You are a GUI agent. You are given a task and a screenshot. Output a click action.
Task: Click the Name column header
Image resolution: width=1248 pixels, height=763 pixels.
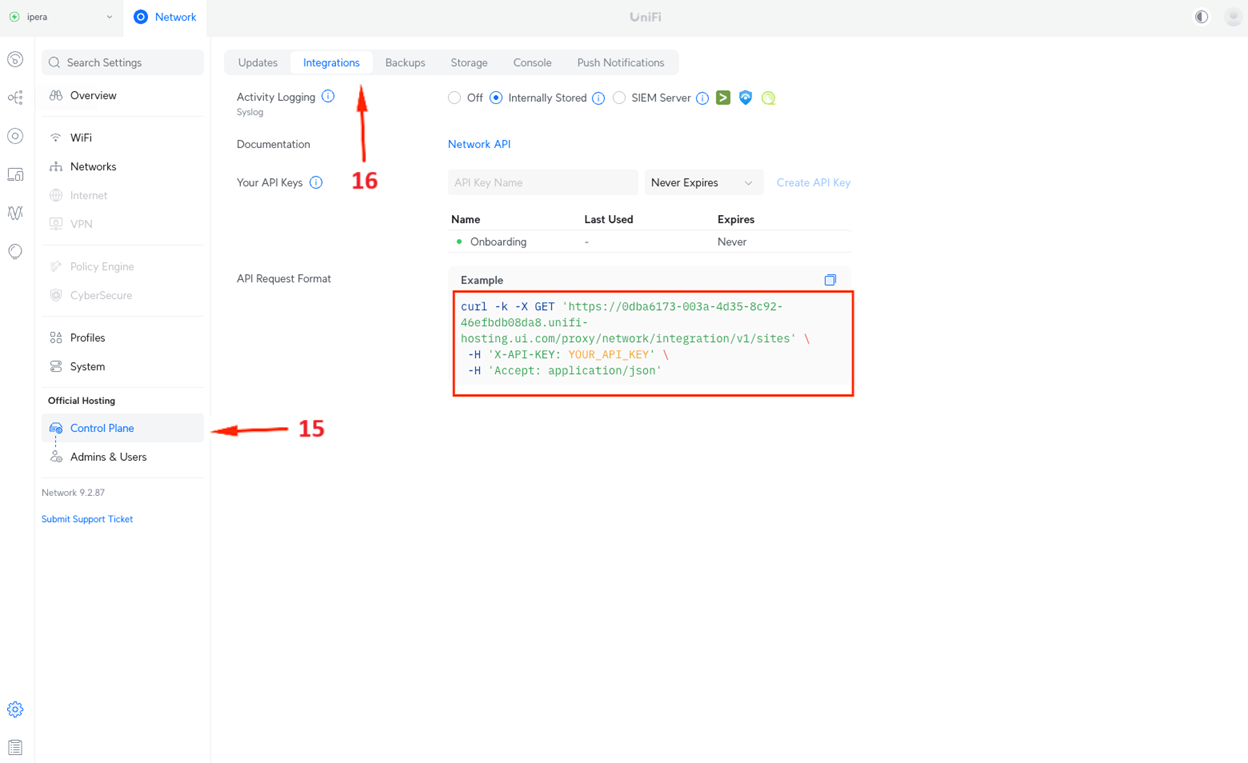pyautogui.click(x=465, y=219)
